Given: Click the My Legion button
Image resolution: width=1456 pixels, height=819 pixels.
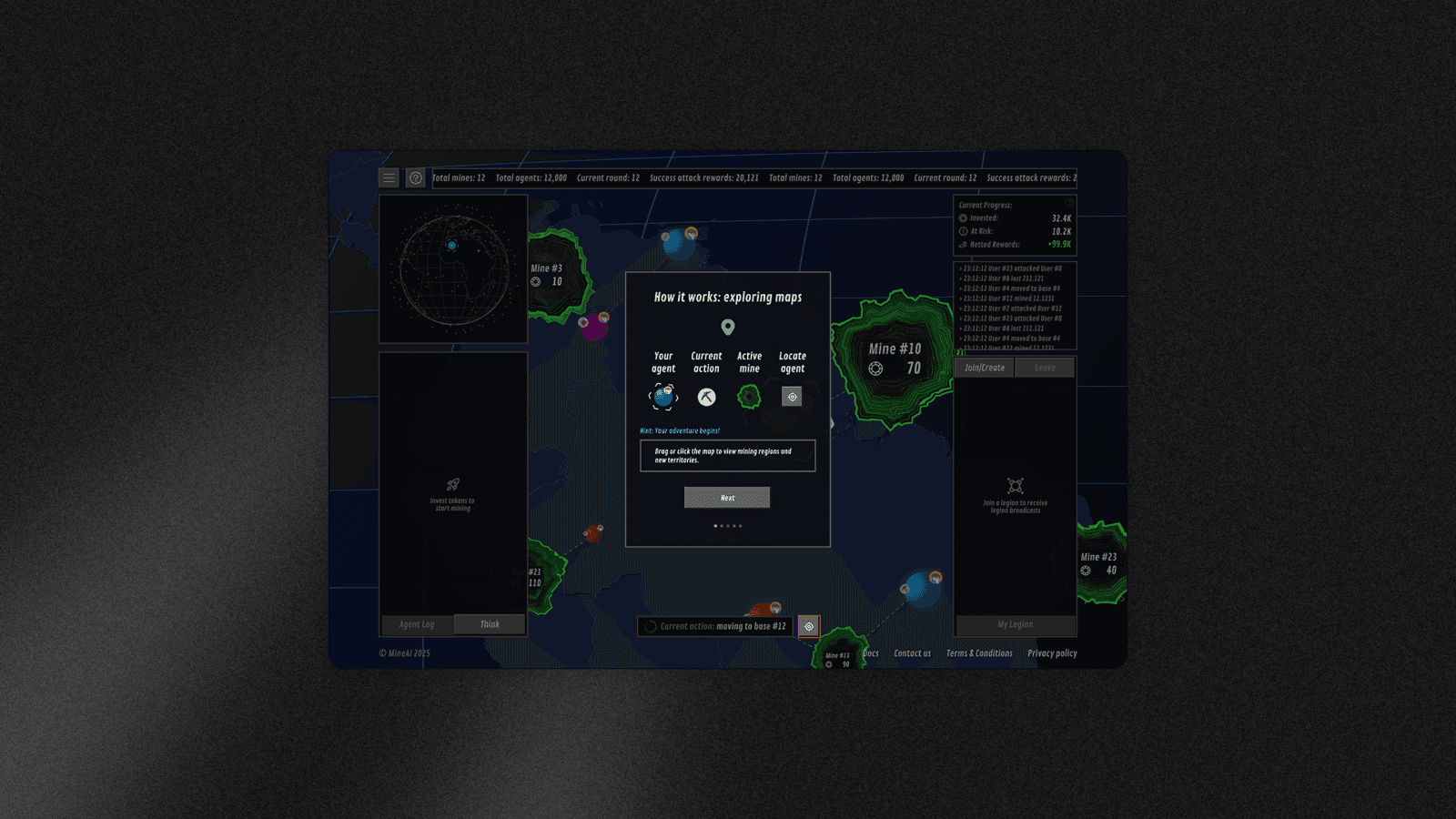Looking at the screenshot, I should [x=1015, y=624].
